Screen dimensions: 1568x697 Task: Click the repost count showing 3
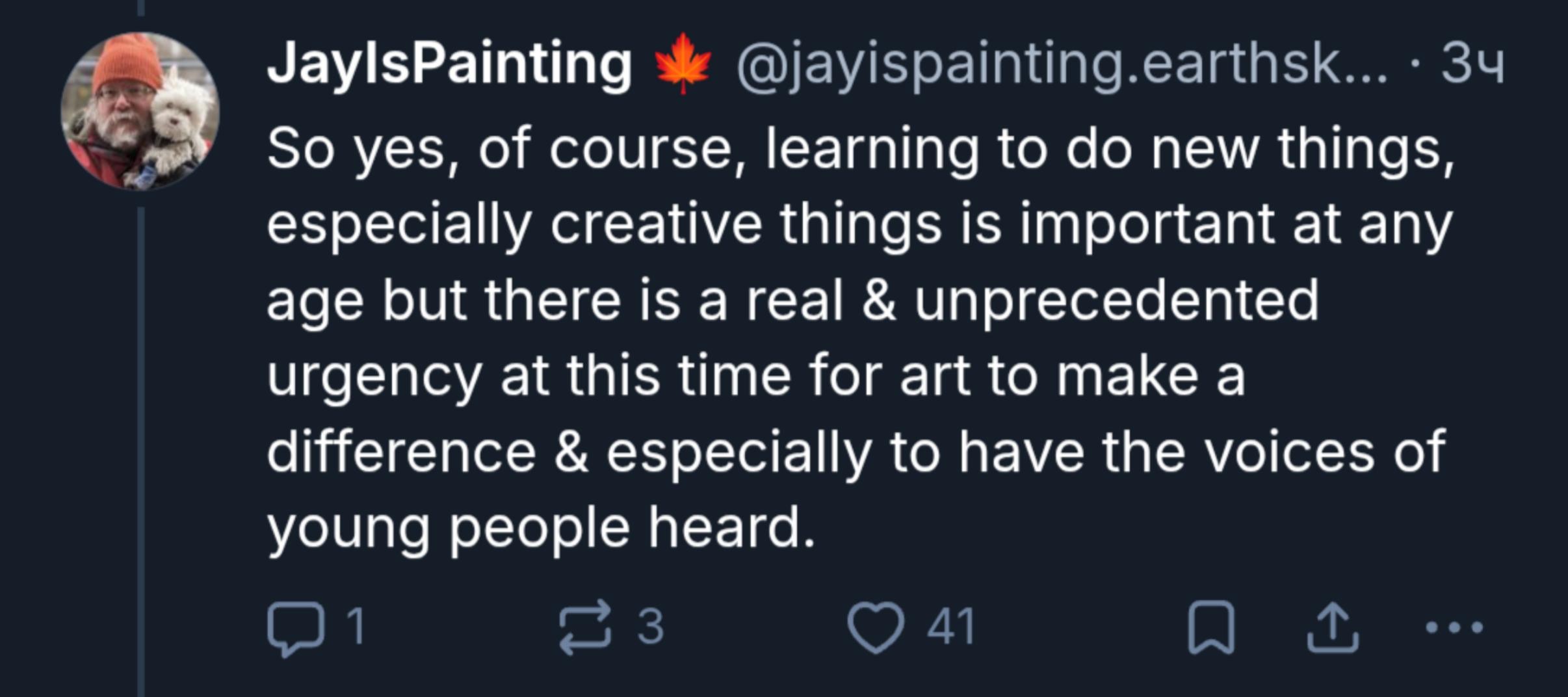(x=650, y=627)
